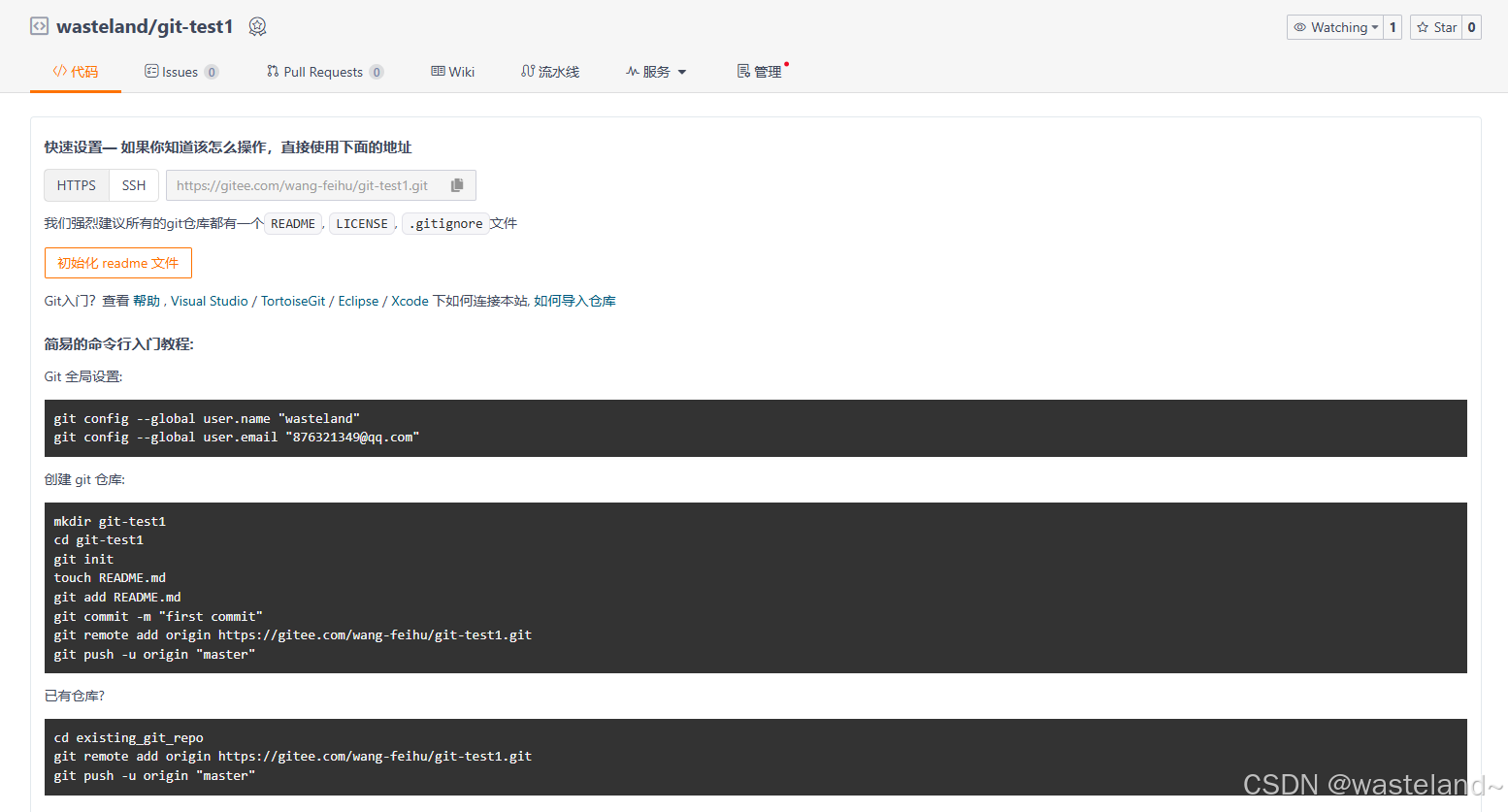Viewport: 1508px width, 812px height.
Task: Click the 简易的命令行入门教程 heading
Action: pos(118,343)
